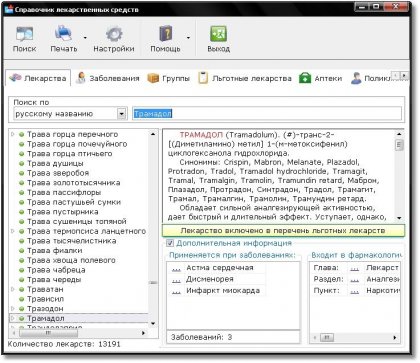Screen dimensions: 420x363
Task: Select Трава зверобоя item
Action: point(58,173)
